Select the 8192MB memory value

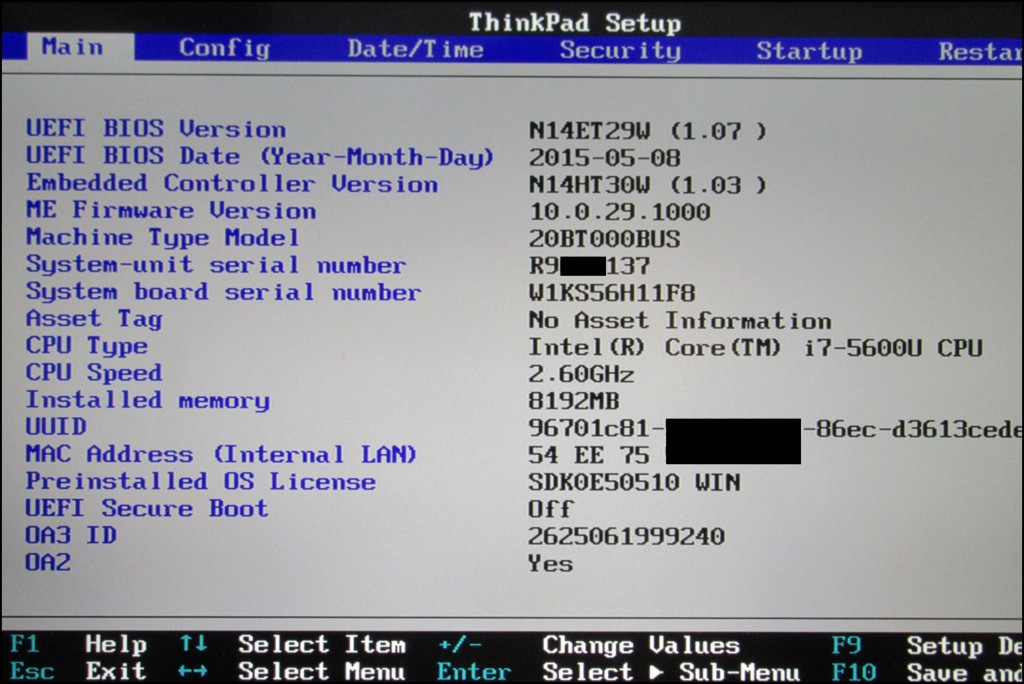[574, 401]
